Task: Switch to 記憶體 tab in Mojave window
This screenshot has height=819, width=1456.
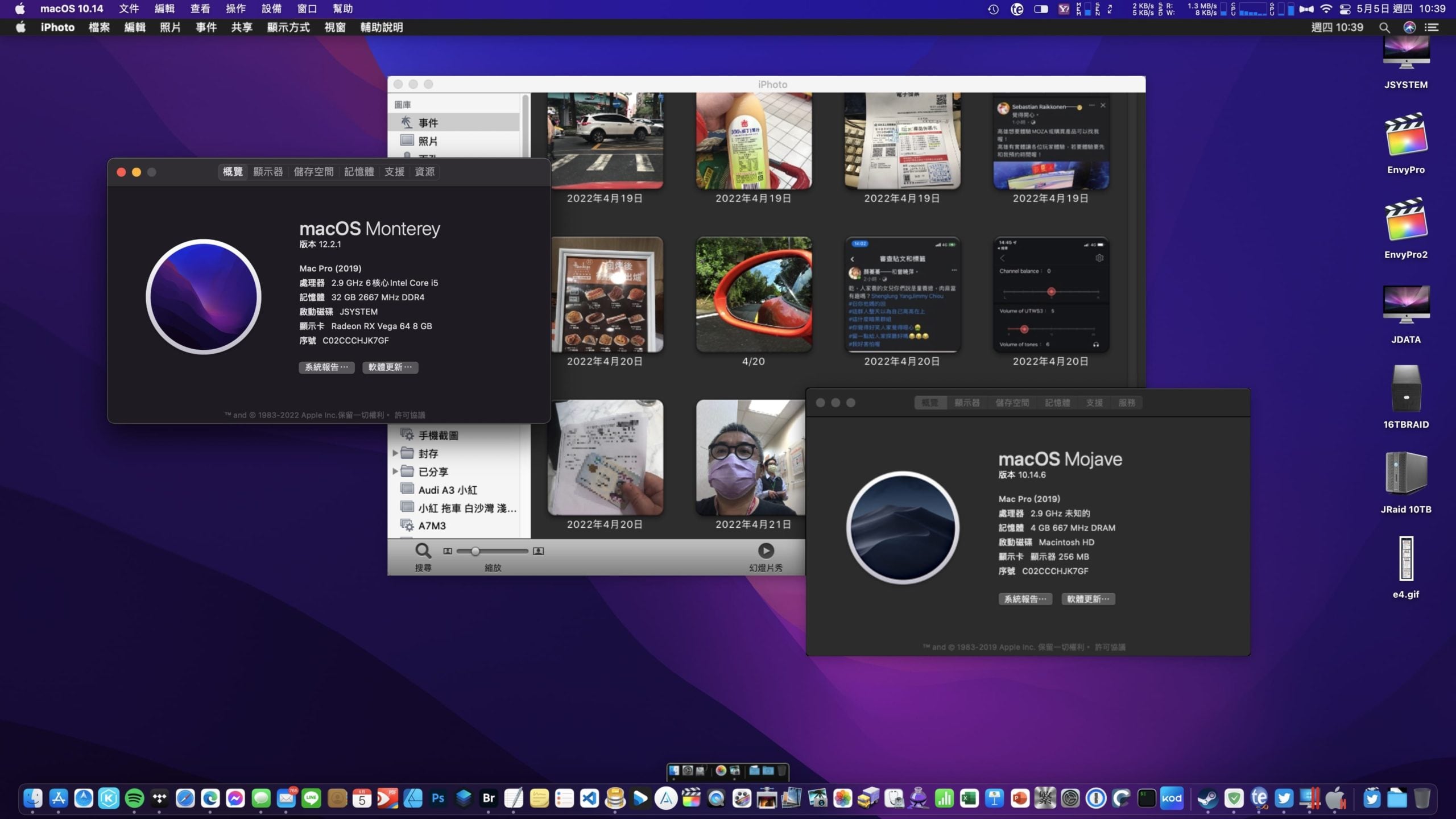Action: (1057, 403)
